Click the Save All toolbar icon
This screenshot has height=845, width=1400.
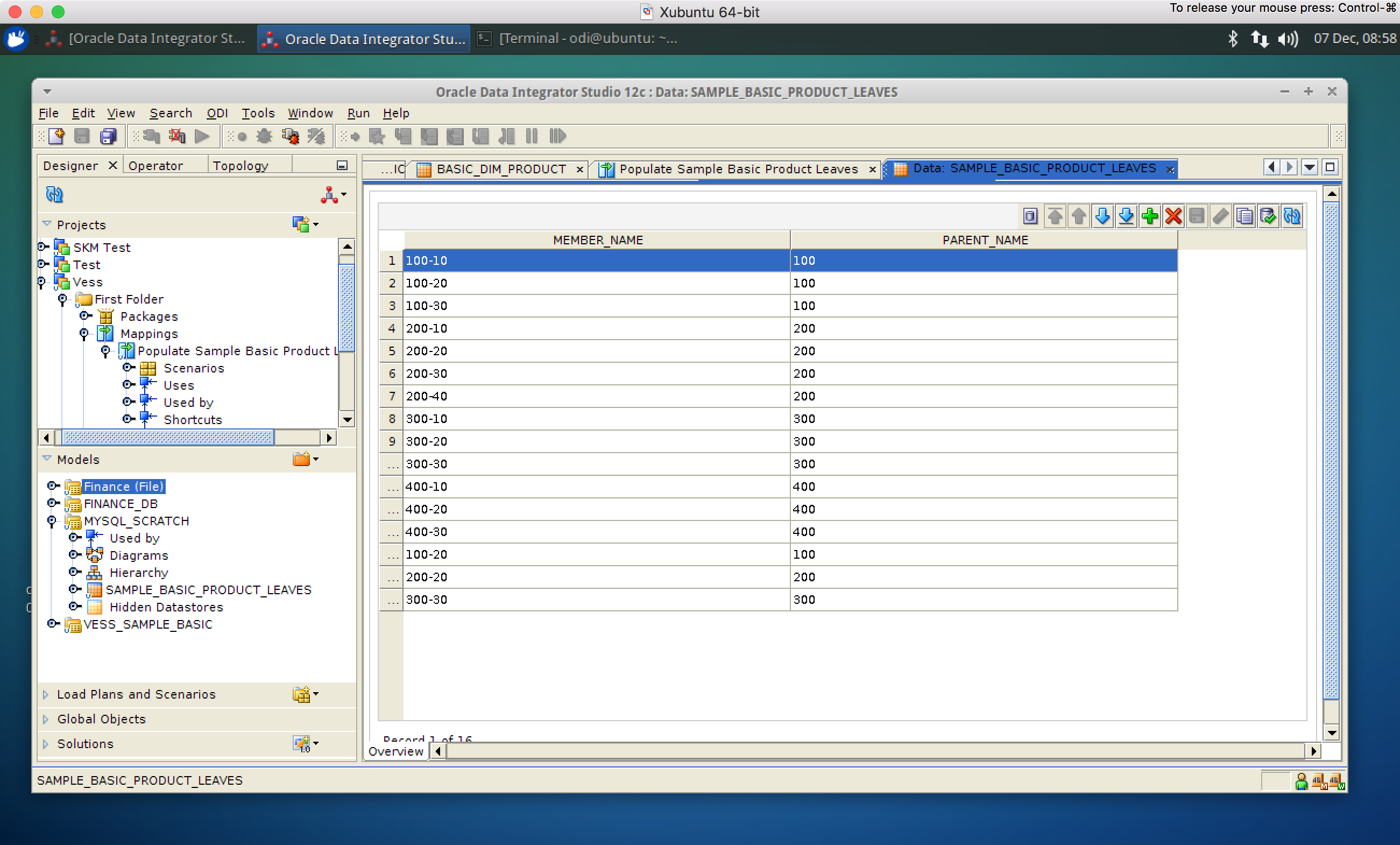[108, 136]
